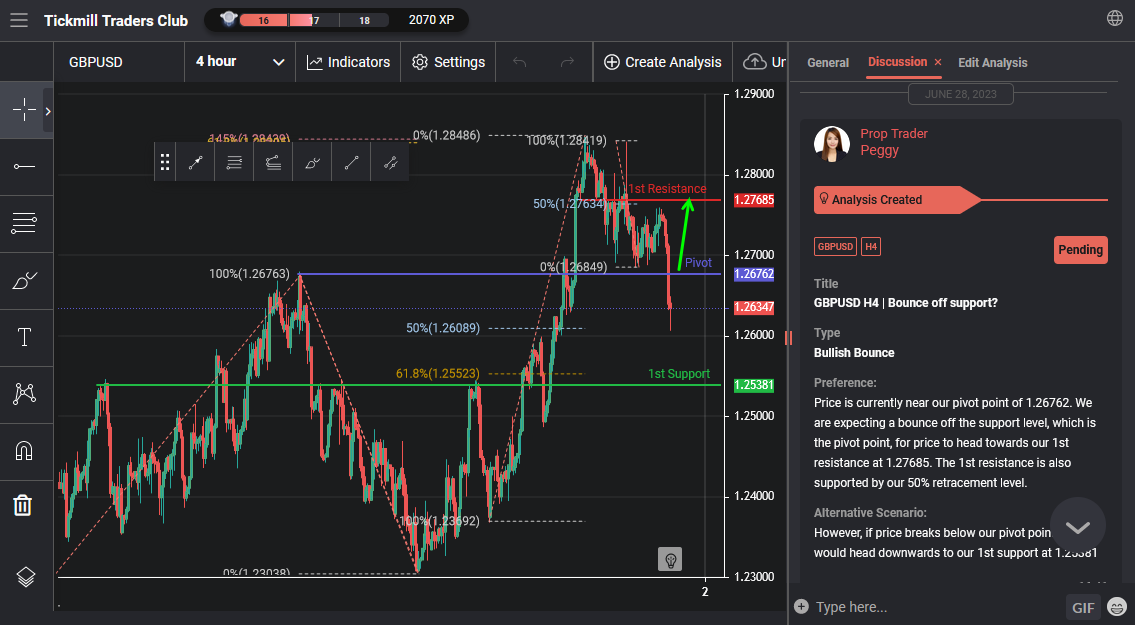The image size is (1135, 625).
Task: Click the level badge mascot icon
Action: (x=229, y=19)
